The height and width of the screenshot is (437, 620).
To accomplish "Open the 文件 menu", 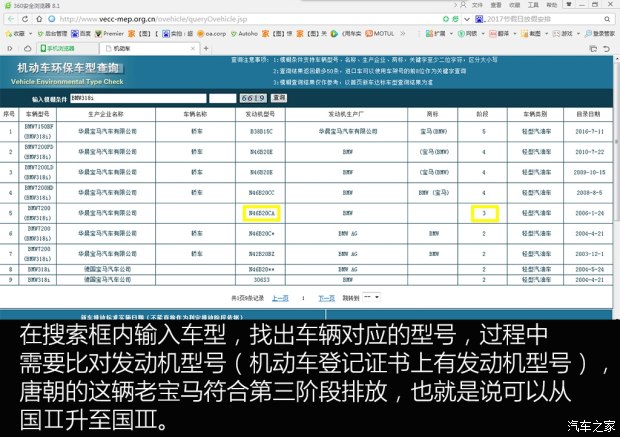I will 477,5.
